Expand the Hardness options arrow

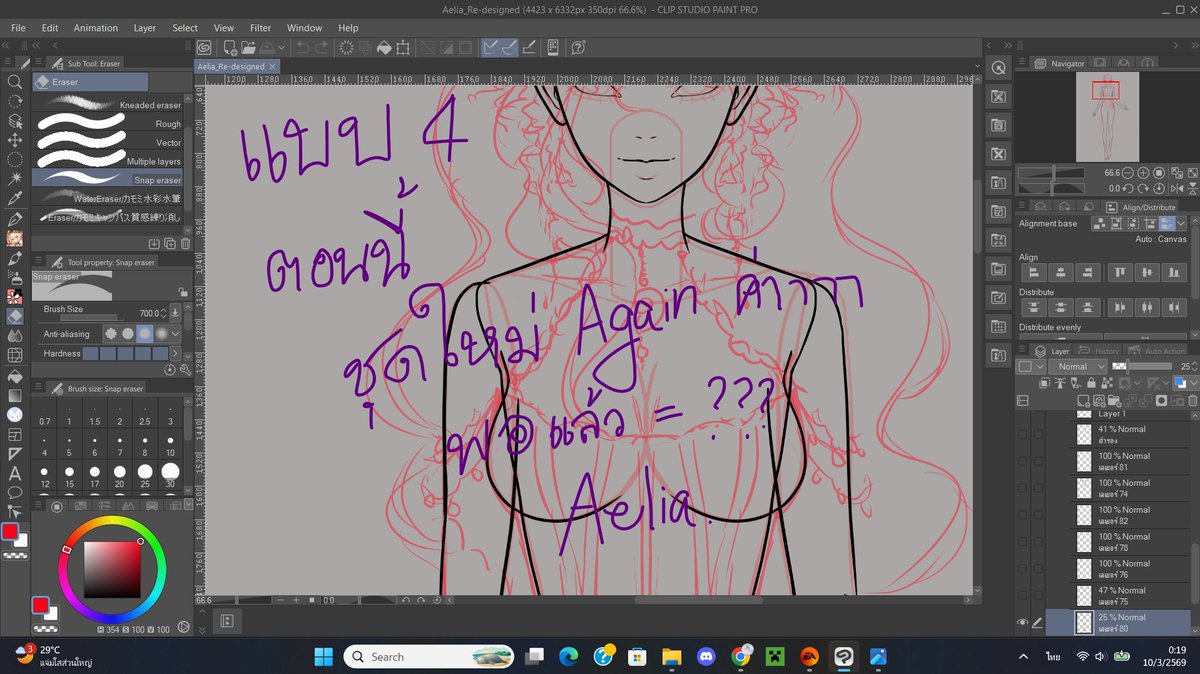[x=177, y=353]
